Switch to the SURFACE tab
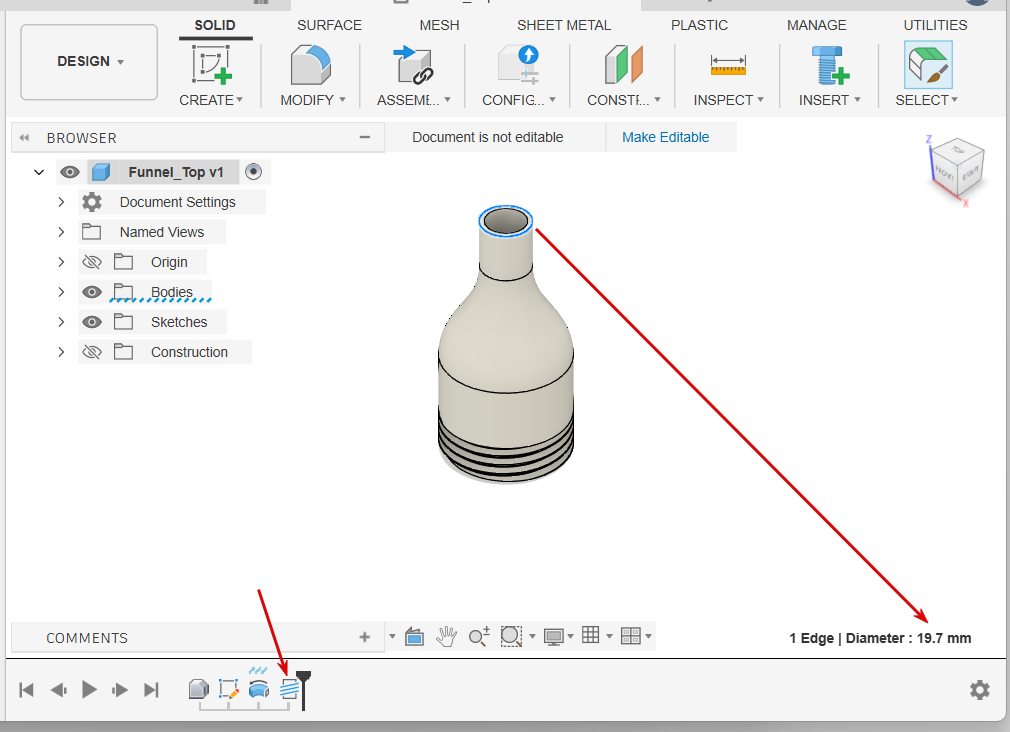 [x=329, y=25]
